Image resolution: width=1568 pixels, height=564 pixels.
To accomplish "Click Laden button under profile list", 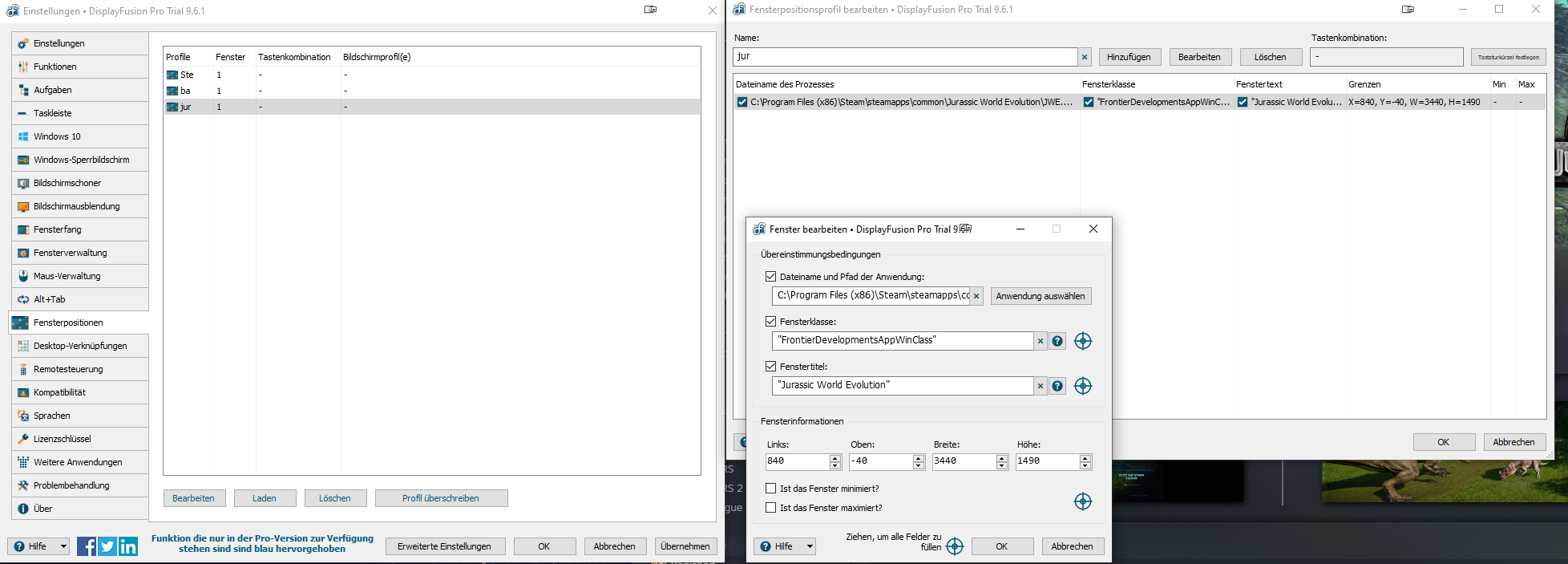I will click(x=265, y=498).
